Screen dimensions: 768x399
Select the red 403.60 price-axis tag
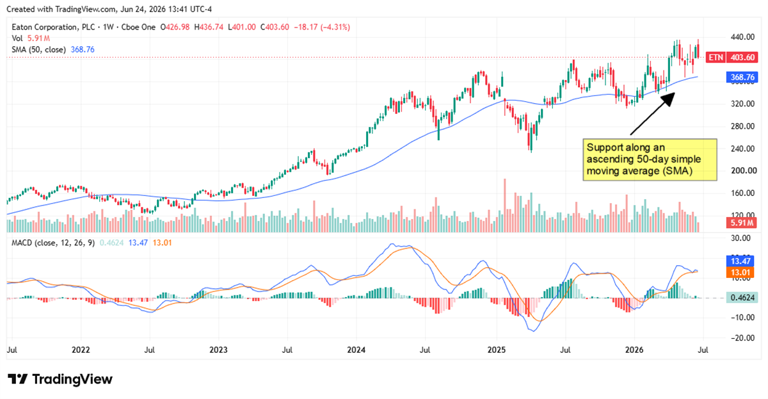(743, 57)
